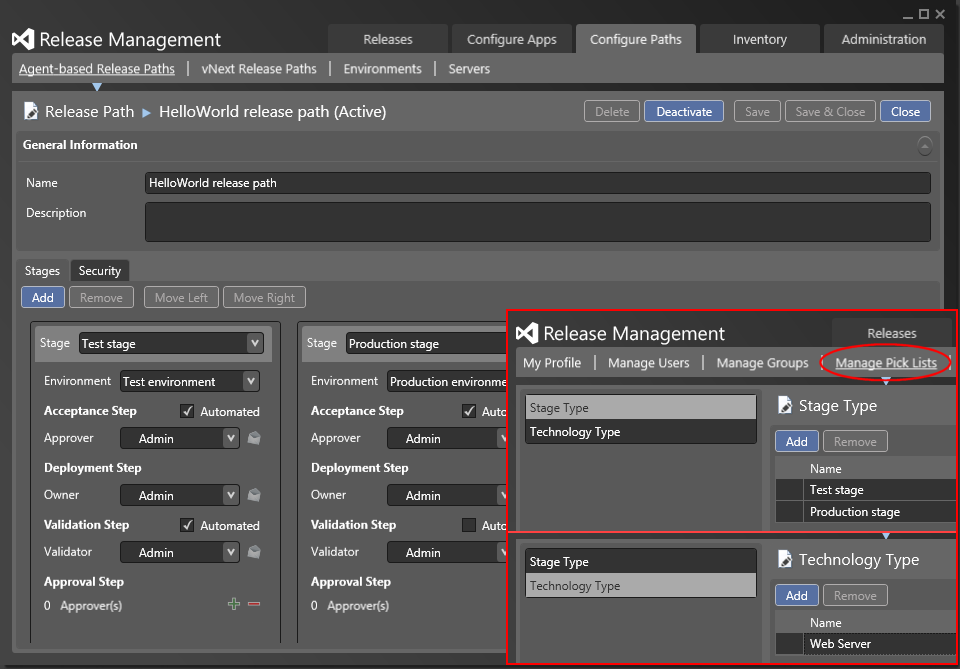960x669 pixels.
Task: Click Move Left button
Action: tap(181, 297)
